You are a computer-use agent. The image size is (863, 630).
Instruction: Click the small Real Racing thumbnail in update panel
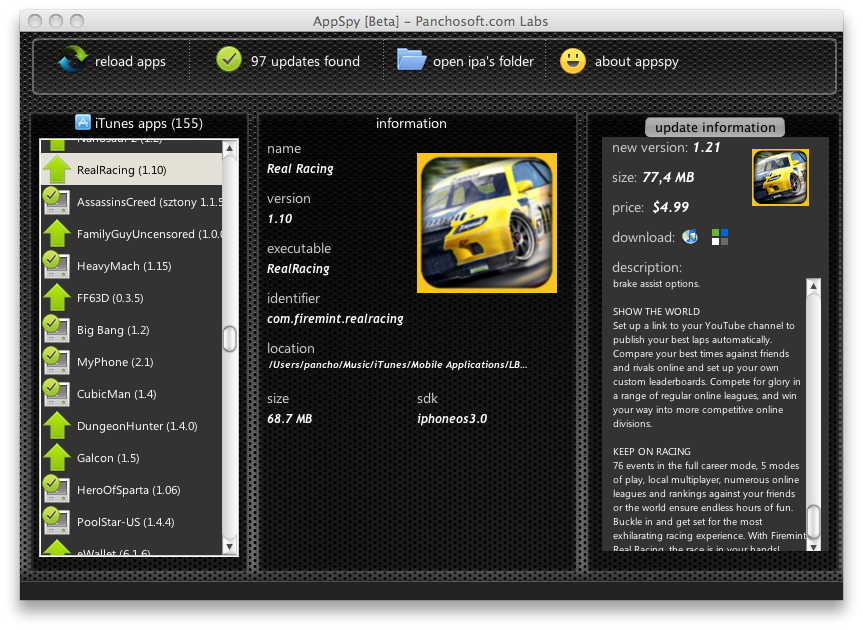[780, 177]
